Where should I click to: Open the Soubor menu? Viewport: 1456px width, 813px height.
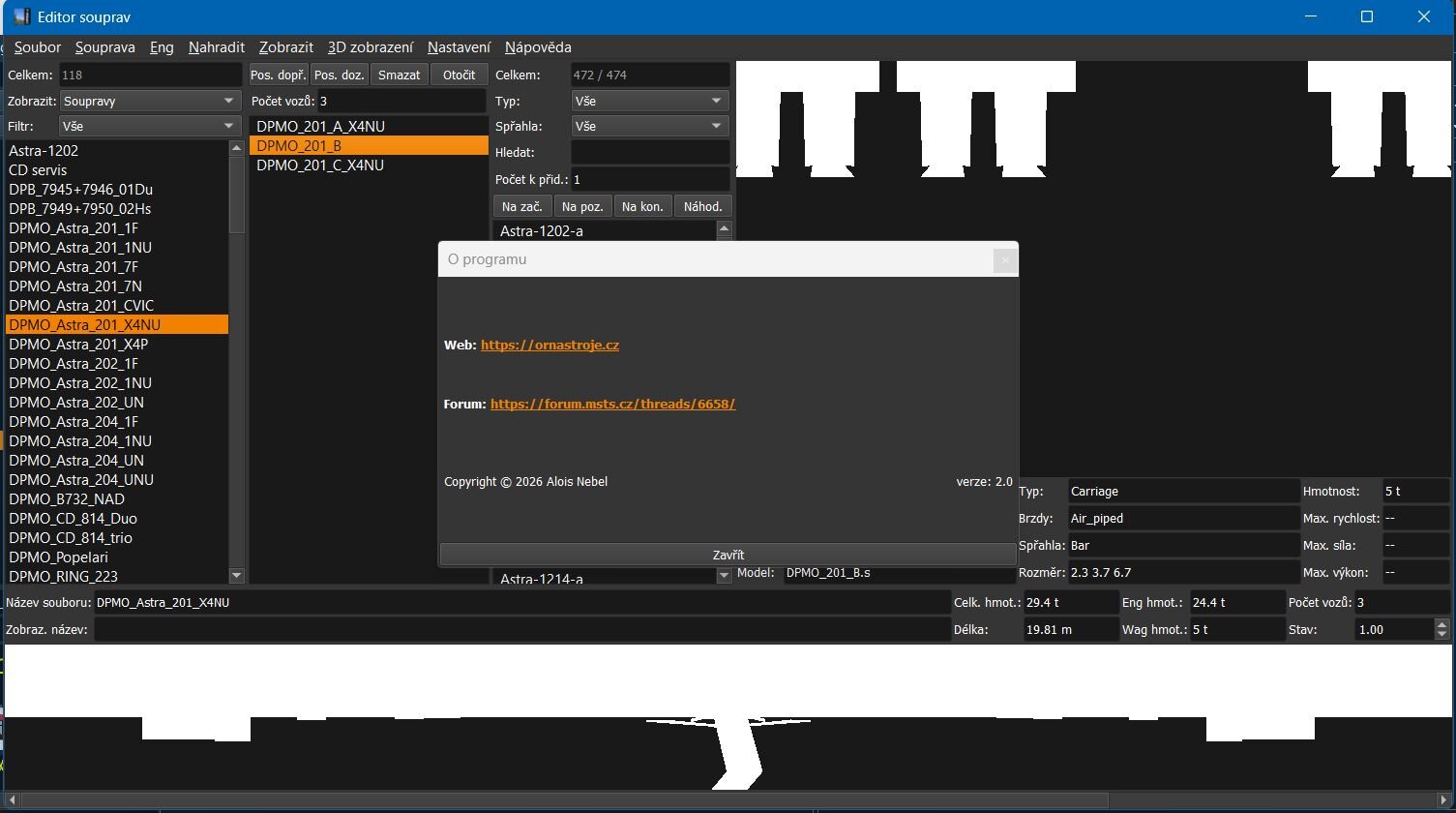click(38, 46)
